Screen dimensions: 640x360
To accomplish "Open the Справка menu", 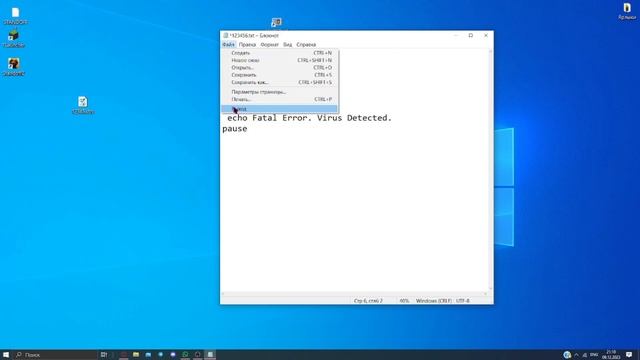I will click(x=306, y=44).
